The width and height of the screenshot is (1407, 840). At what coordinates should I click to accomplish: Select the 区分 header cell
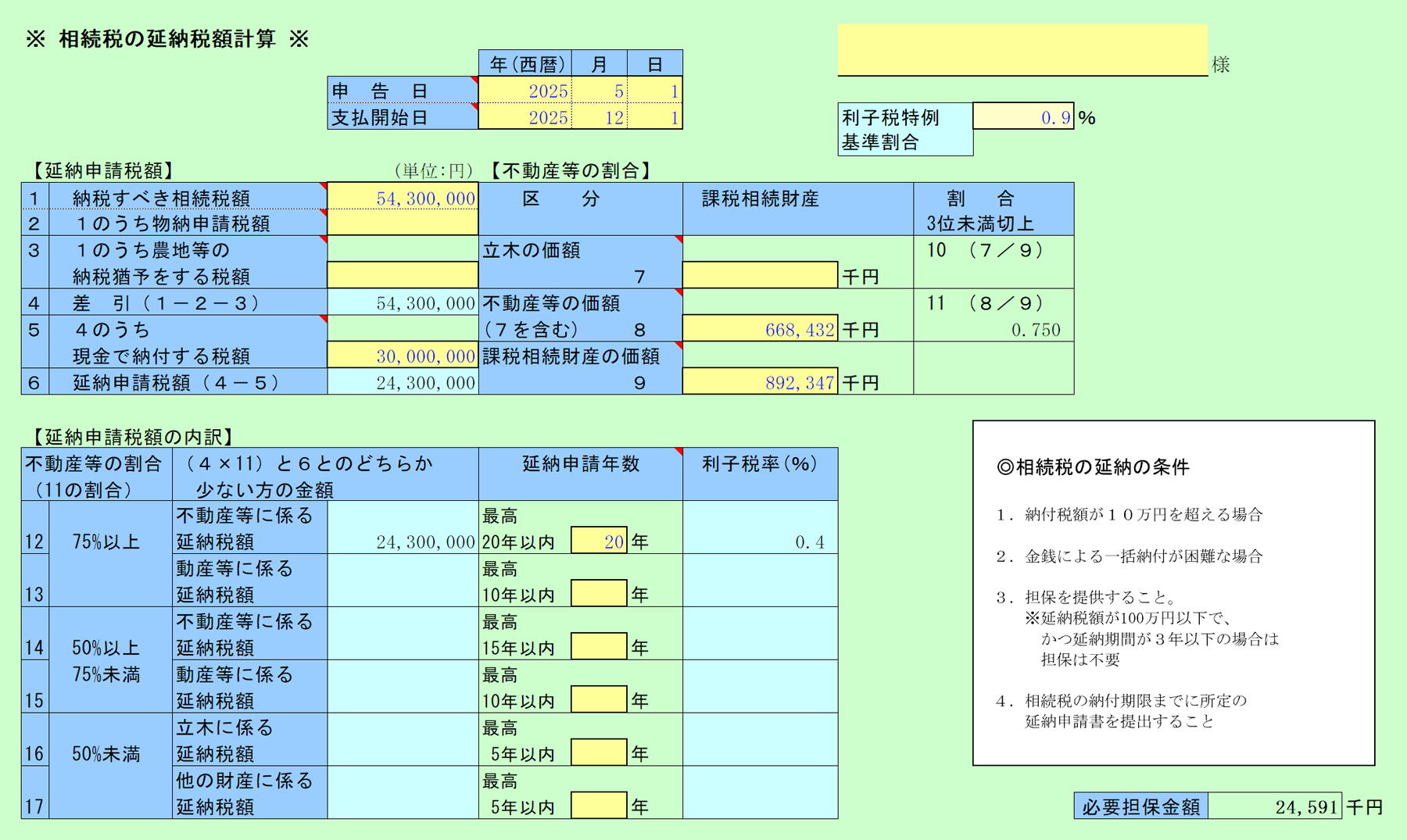tap(580, 209)
